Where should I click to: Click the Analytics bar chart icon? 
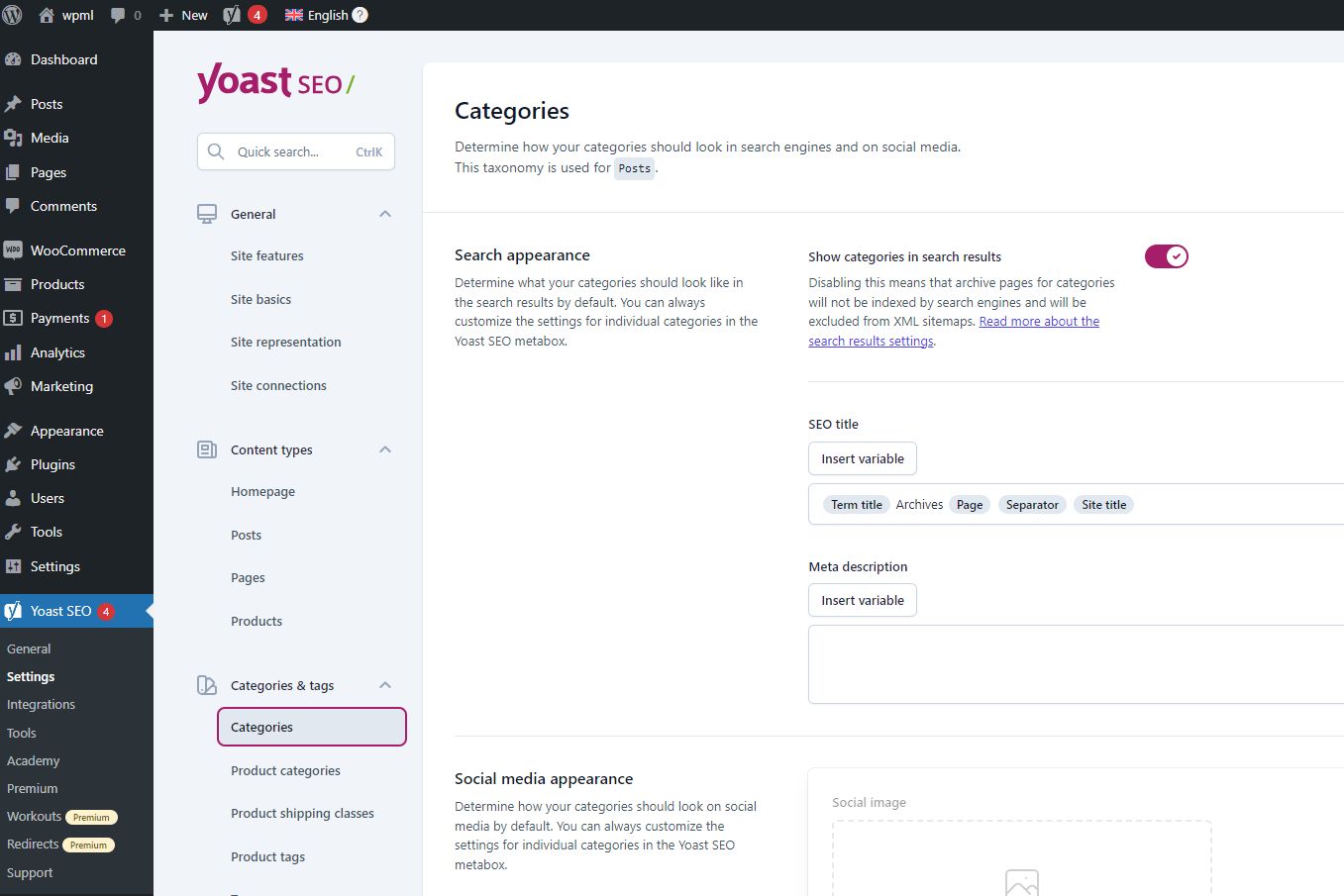point(13,352)
